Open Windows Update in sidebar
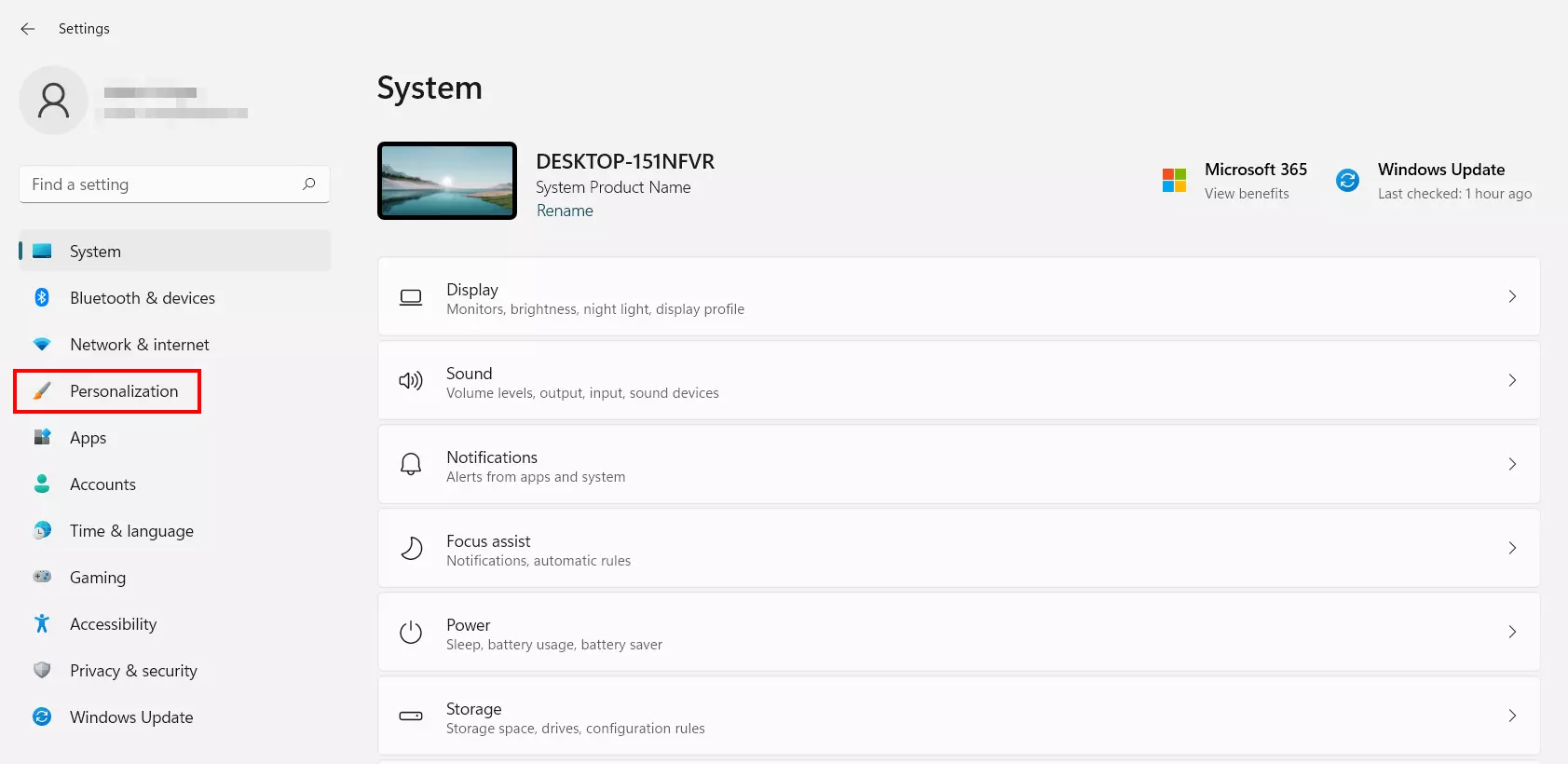 174,716
